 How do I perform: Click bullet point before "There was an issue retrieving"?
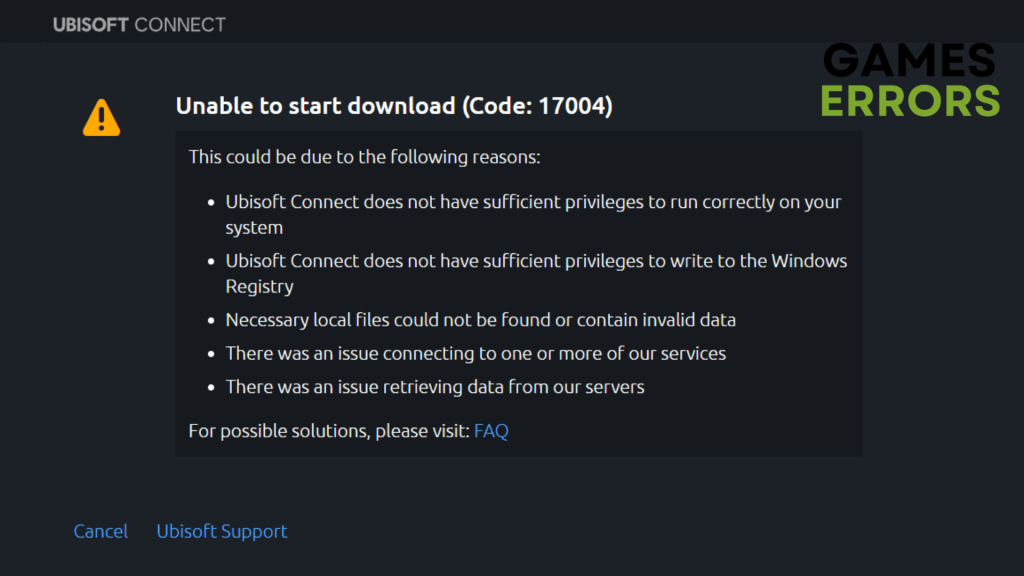pyautogui.click(x=211, y=387)
